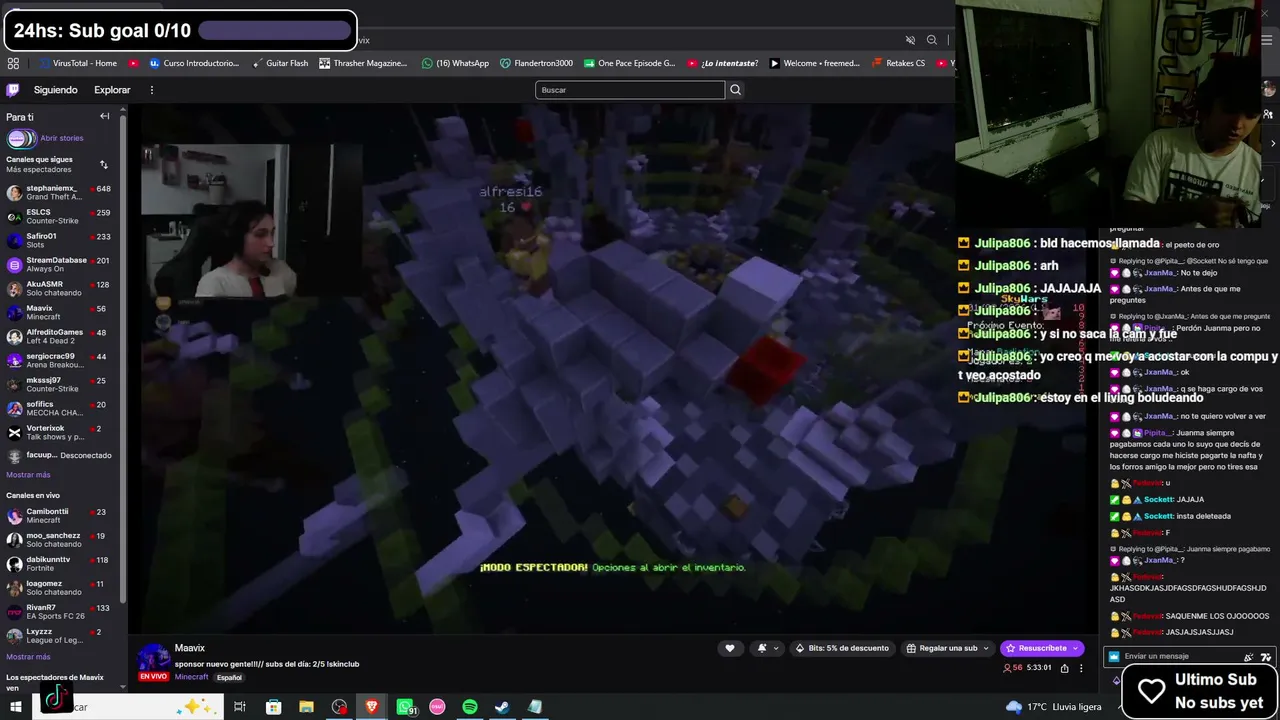Open loagomez live channel
The width and height of the screenshot is (1280, 720).
click(x=62, y=588)
